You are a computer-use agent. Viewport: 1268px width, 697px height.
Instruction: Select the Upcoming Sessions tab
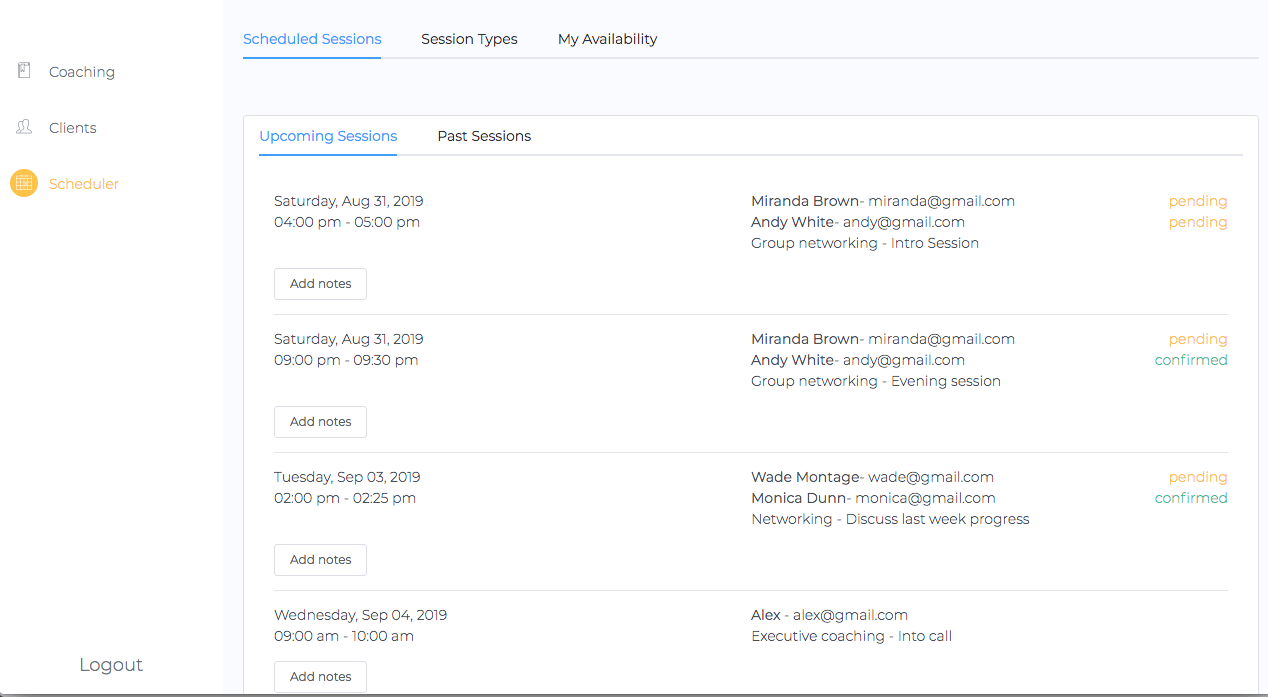tap(328, 136)
